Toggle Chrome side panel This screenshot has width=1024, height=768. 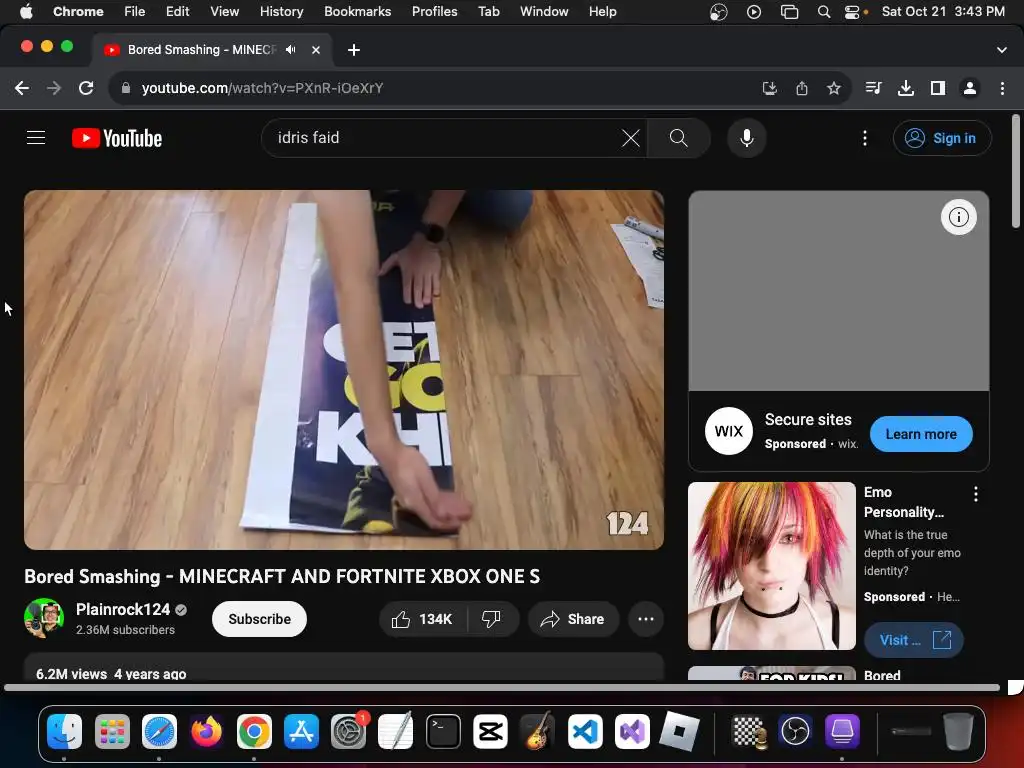click(938, 88)
